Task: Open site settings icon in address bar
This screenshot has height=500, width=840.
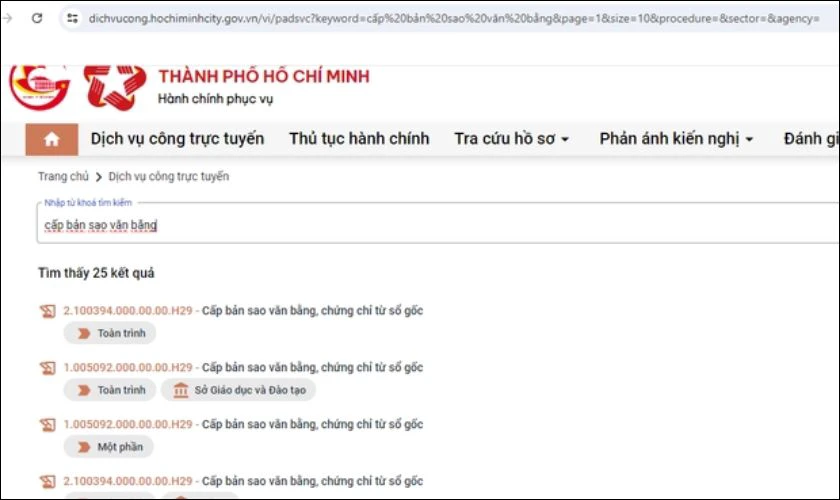Action: click(x=72, y=18)
